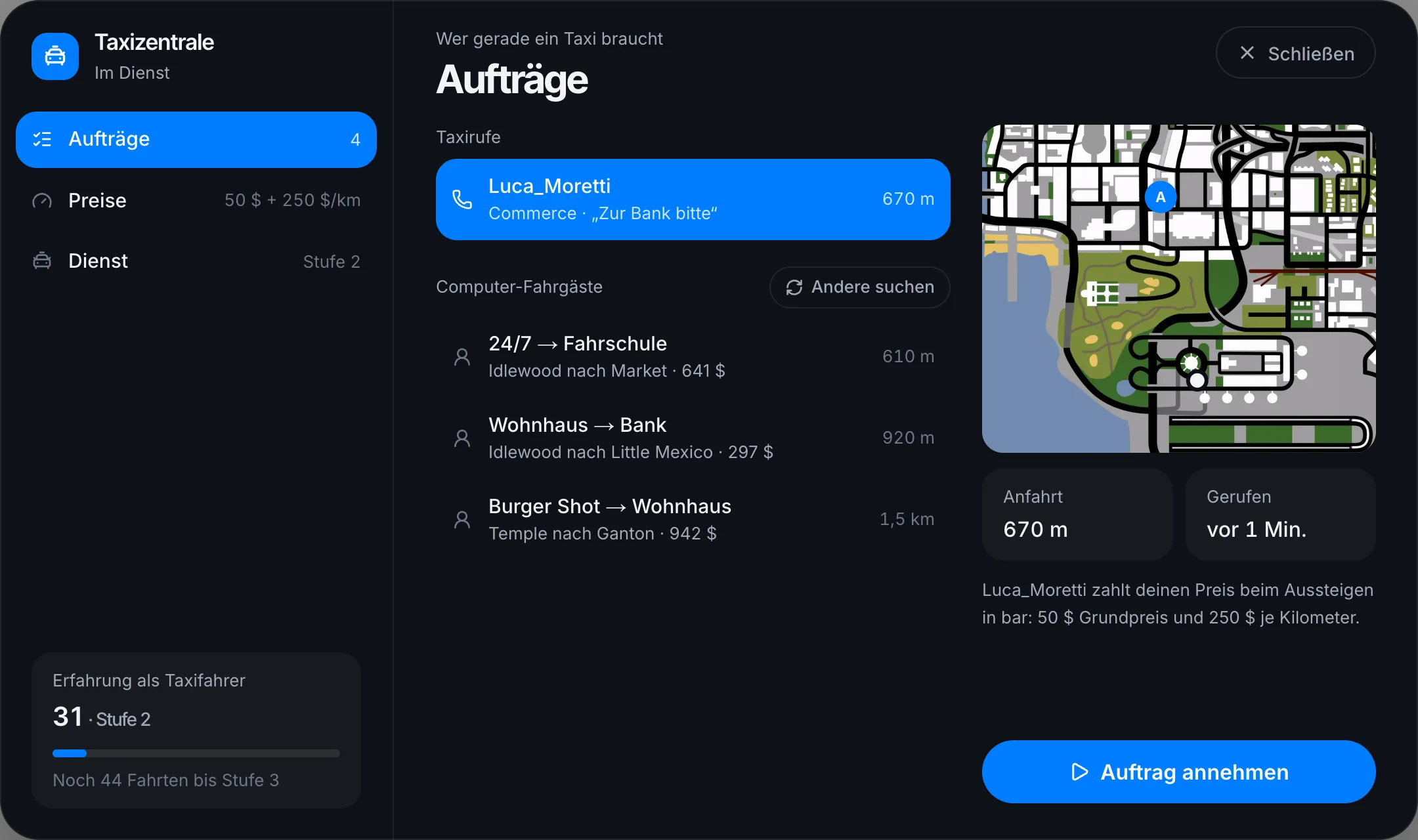
Task: Click Noch 44 Fahrten bis Stufe 3
Action: coord(166,780)
